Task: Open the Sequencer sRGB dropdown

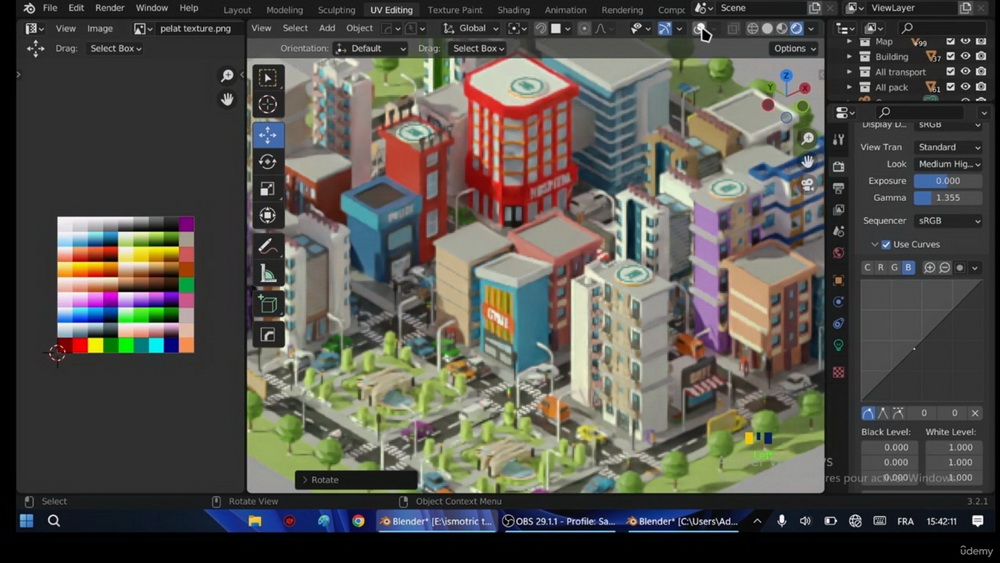Action: pyautogui.click(x=948, y=221)
